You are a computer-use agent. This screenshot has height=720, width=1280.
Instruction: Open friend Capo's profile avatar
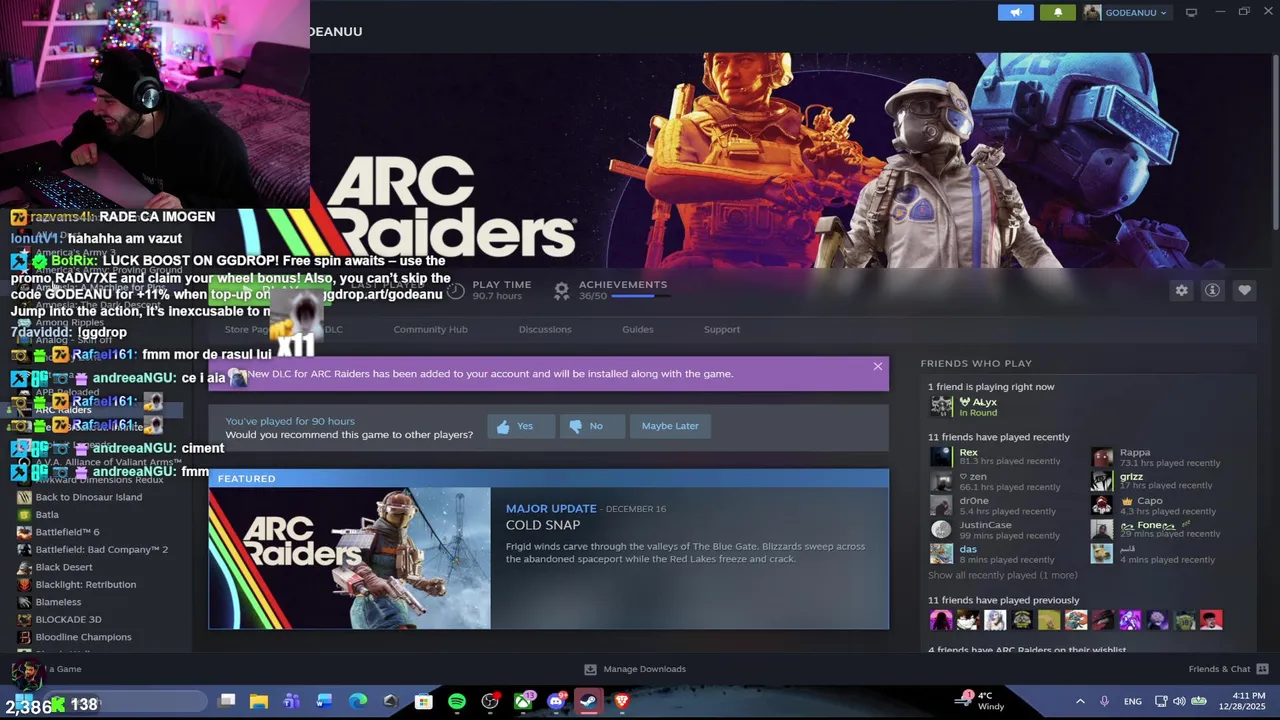(1102, 505)
